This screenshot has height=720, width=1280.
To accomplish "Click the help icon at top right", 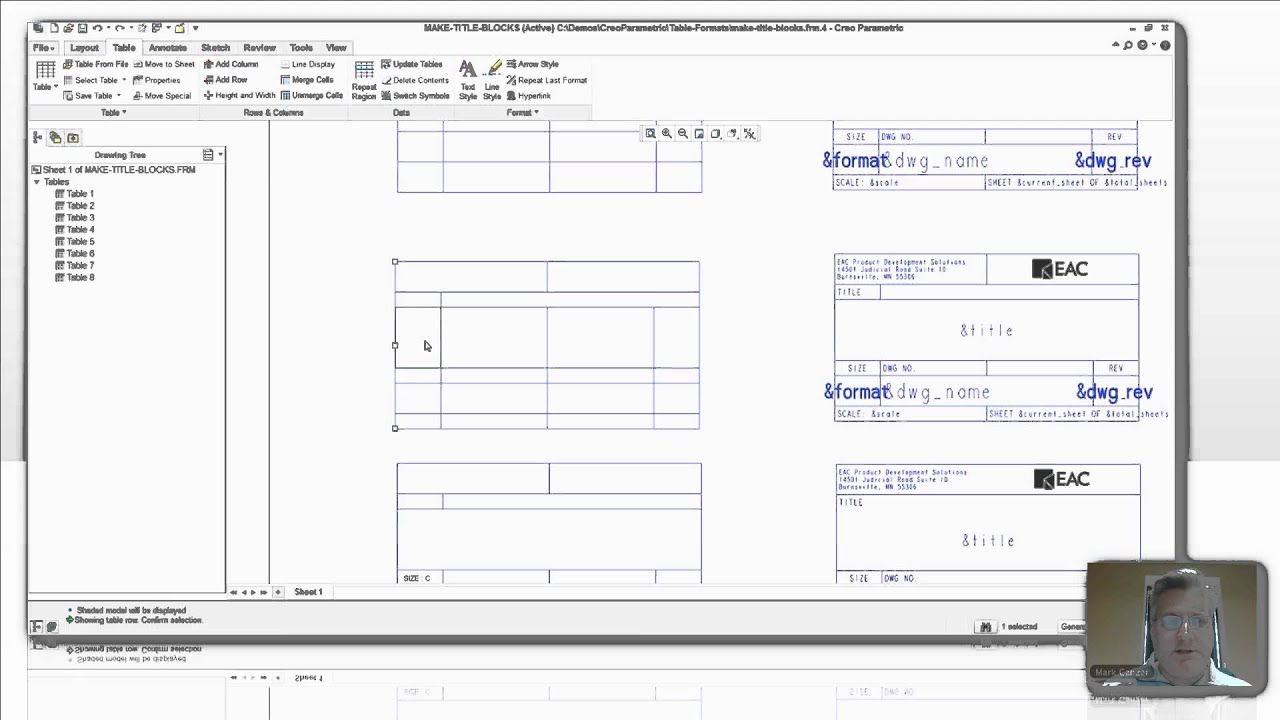I will point(1166,45).
